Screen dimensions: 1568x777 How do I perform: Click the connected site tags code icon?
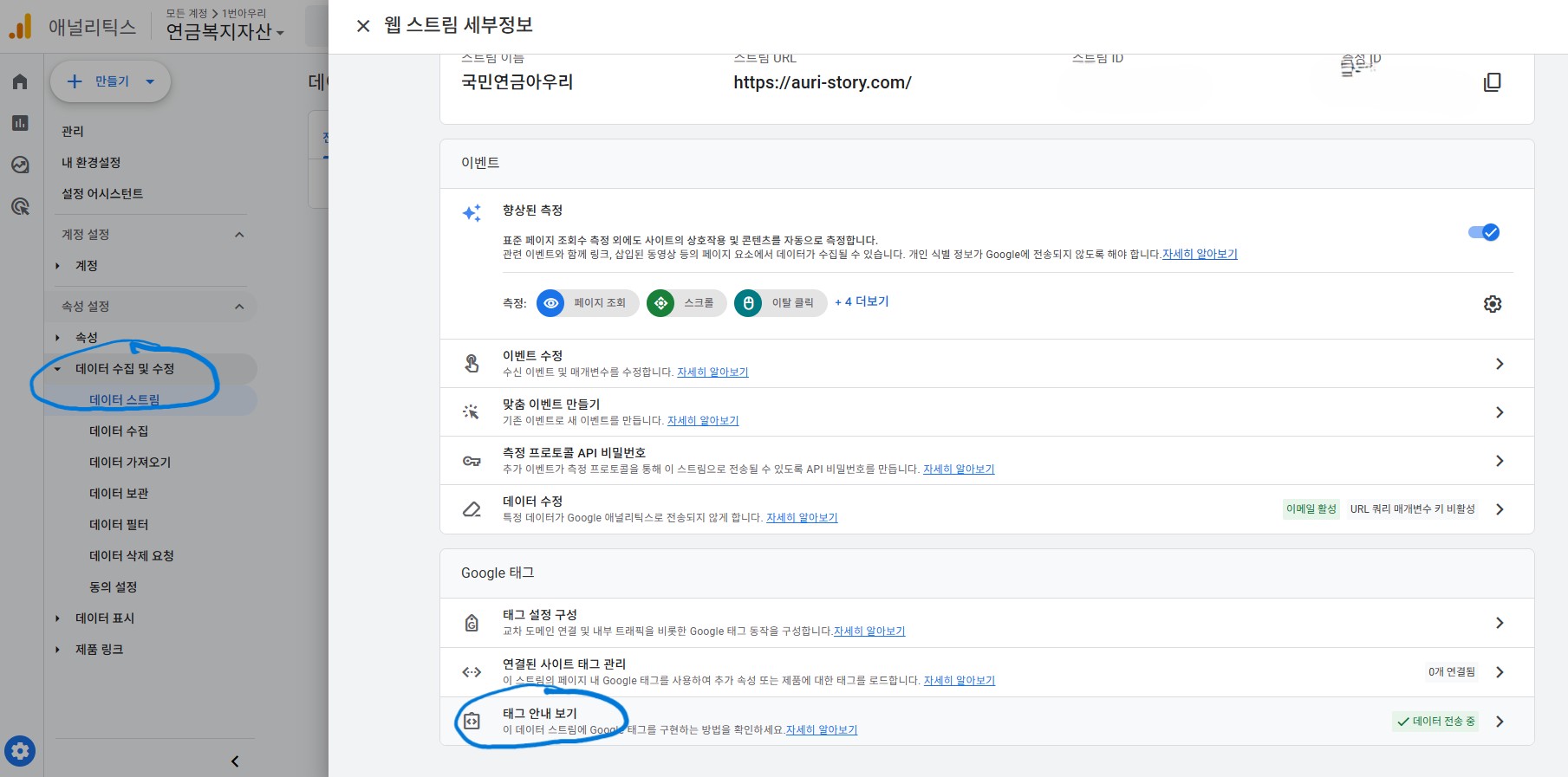472,672
